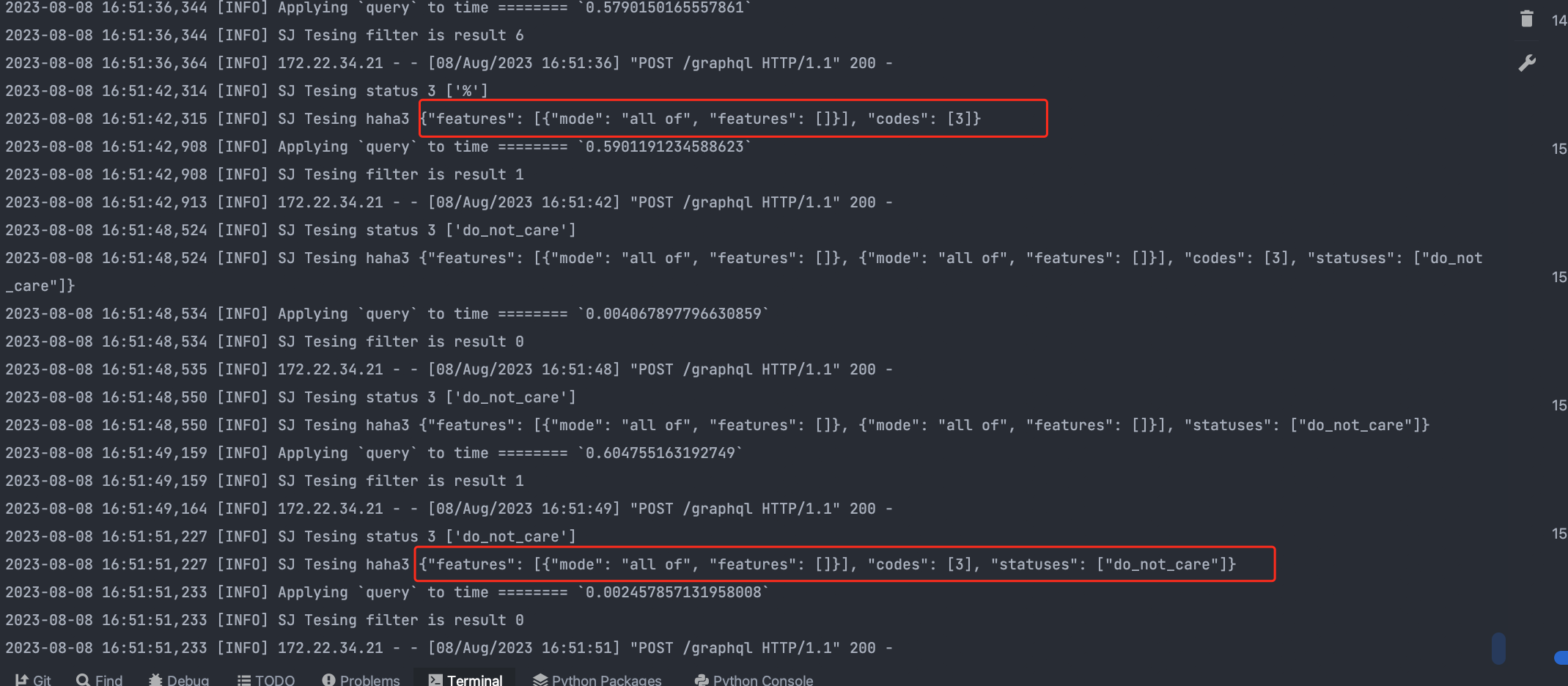Click the Terminal prompt icon
The image size is (1568, 686).
pos(435,680)
